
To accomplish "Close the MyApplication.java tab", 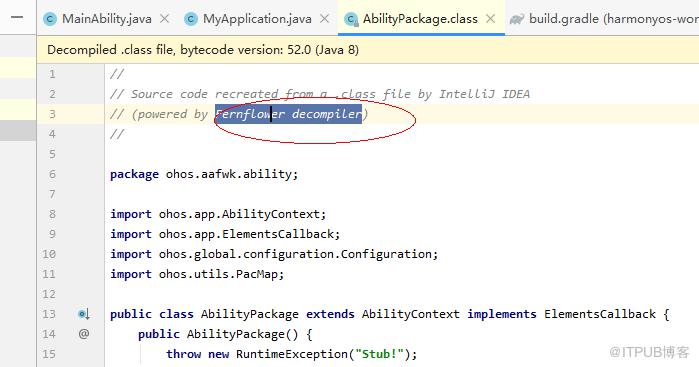I will pos(325,19).
